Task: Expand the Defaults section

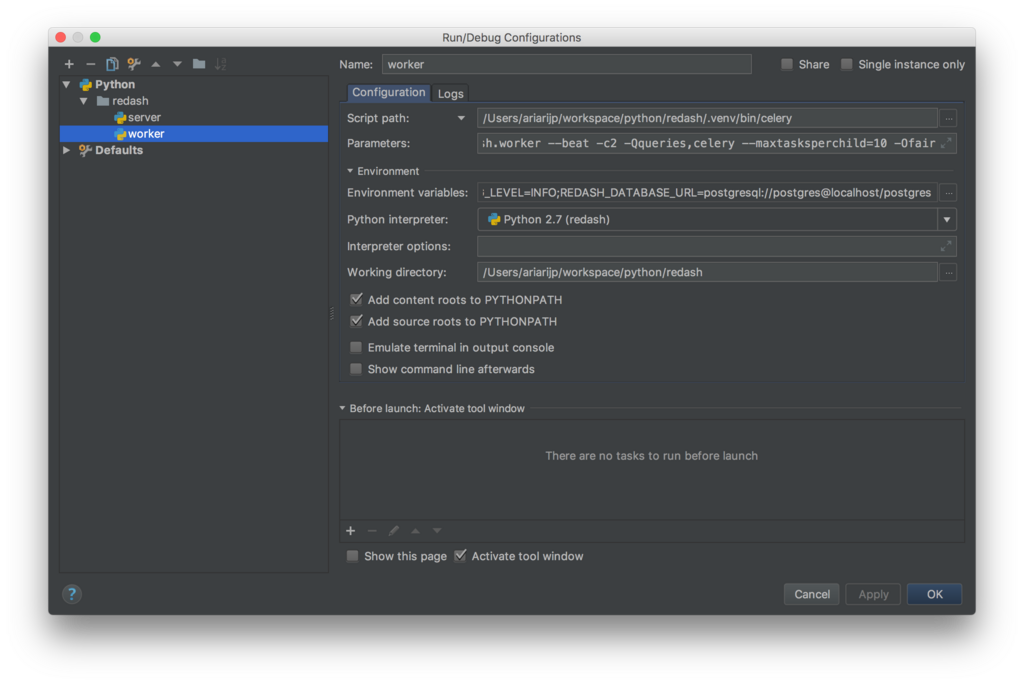Action: (x=65, y=150)
